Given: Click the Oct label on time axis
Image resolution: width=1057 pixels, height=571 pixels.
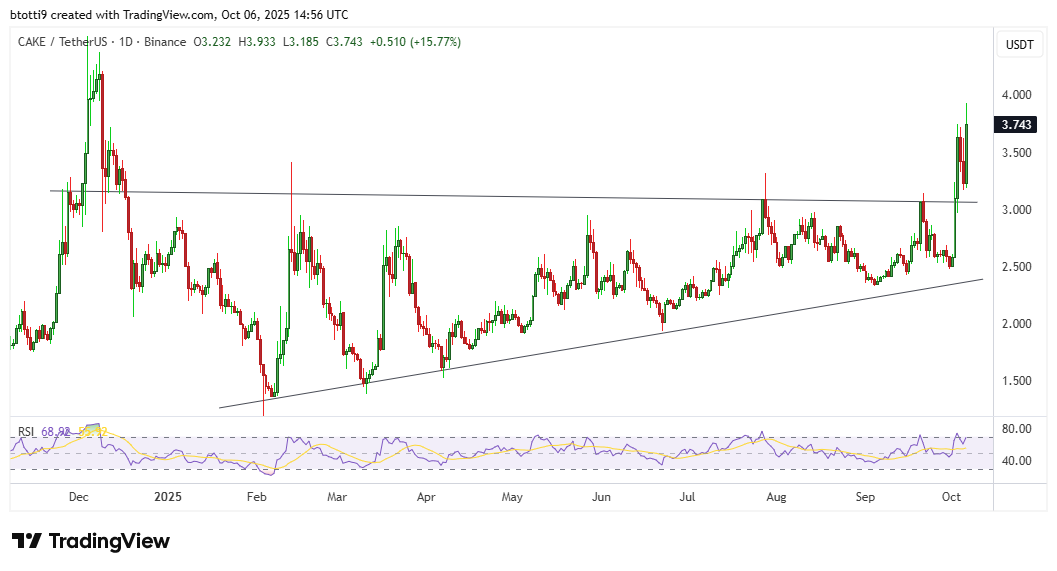Looking at the screenshot, I should (950, 496).
